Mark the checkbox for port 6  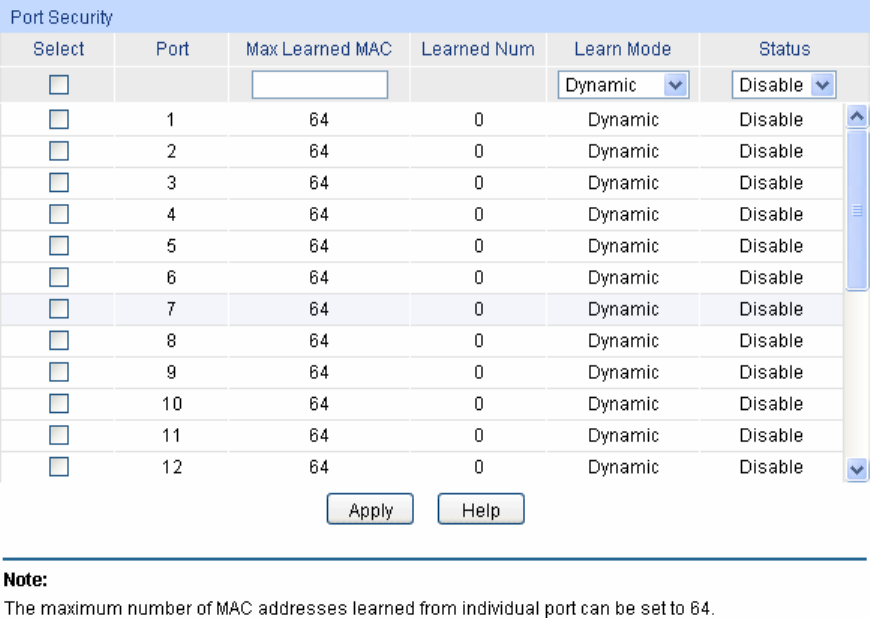click(x=59, y=278)
